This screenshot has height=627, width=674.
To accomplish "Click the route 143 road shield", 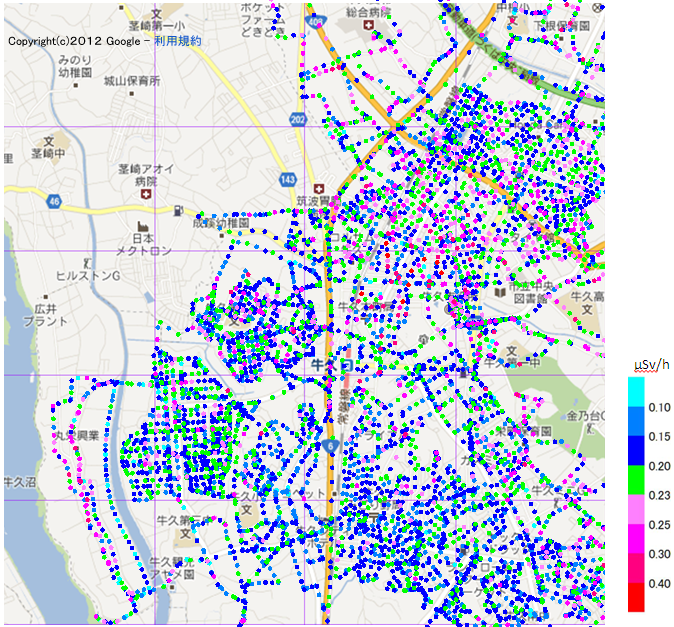I will [x=288, y=180].
